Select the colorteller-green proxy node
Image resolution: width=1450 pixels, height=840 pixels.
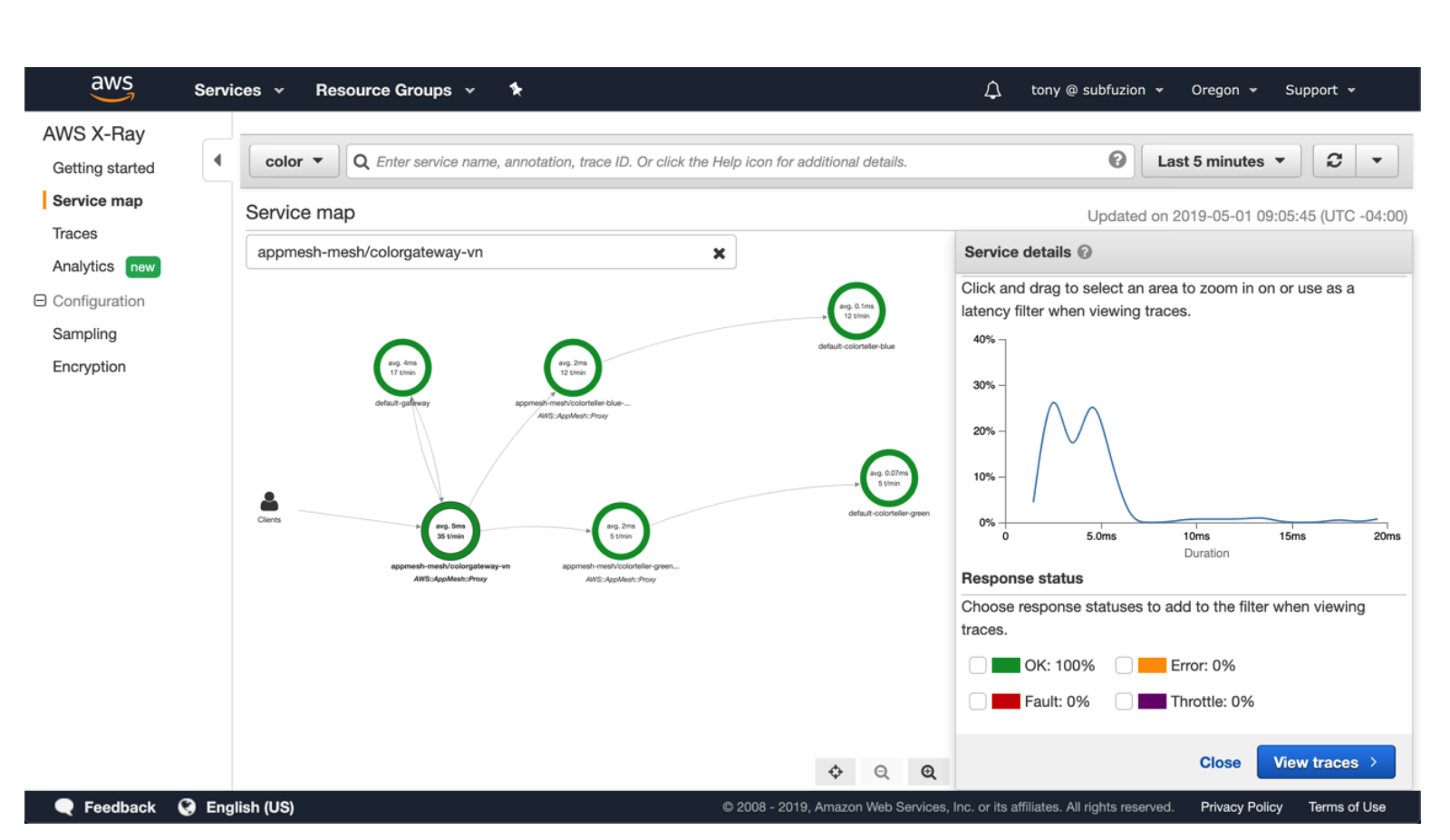point(621,530)
